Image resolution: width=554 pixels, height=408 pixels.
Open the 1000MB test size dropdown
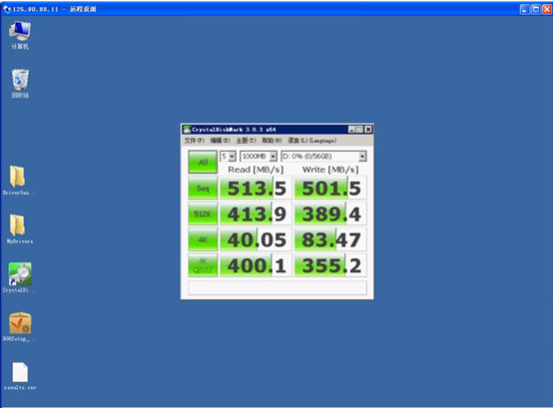258,156
